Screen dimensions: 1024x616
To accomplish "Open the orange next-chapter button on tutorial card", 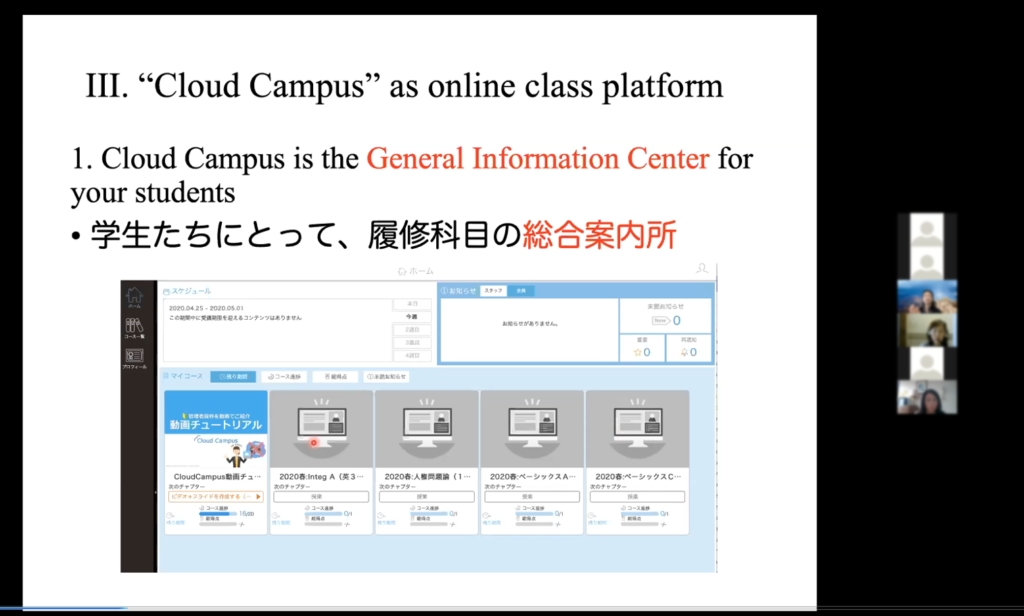I will pos(216,497).
